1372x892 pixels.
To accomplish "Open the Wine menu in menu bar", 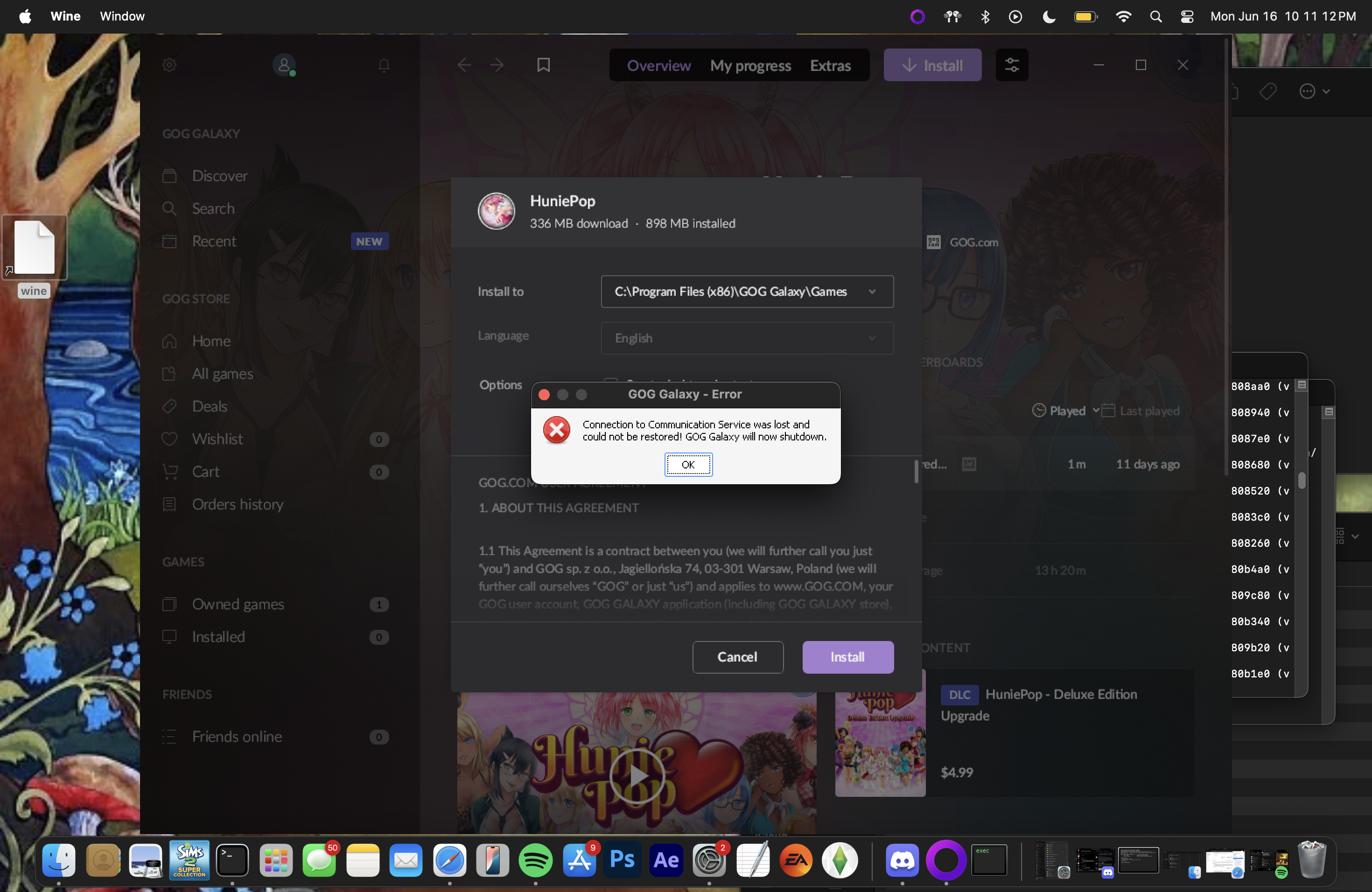I will [65, 16].
